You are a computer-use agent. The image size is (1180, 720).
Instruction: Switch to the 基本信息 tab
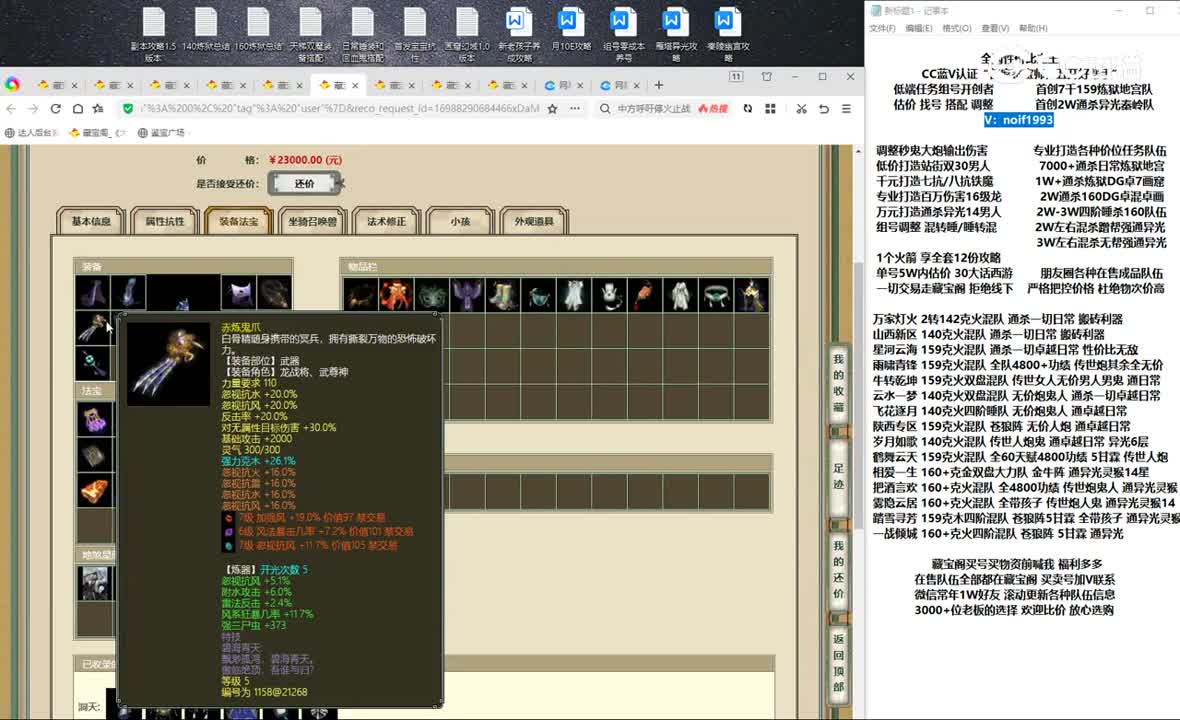pyautogui.click(x=91, y=221)
